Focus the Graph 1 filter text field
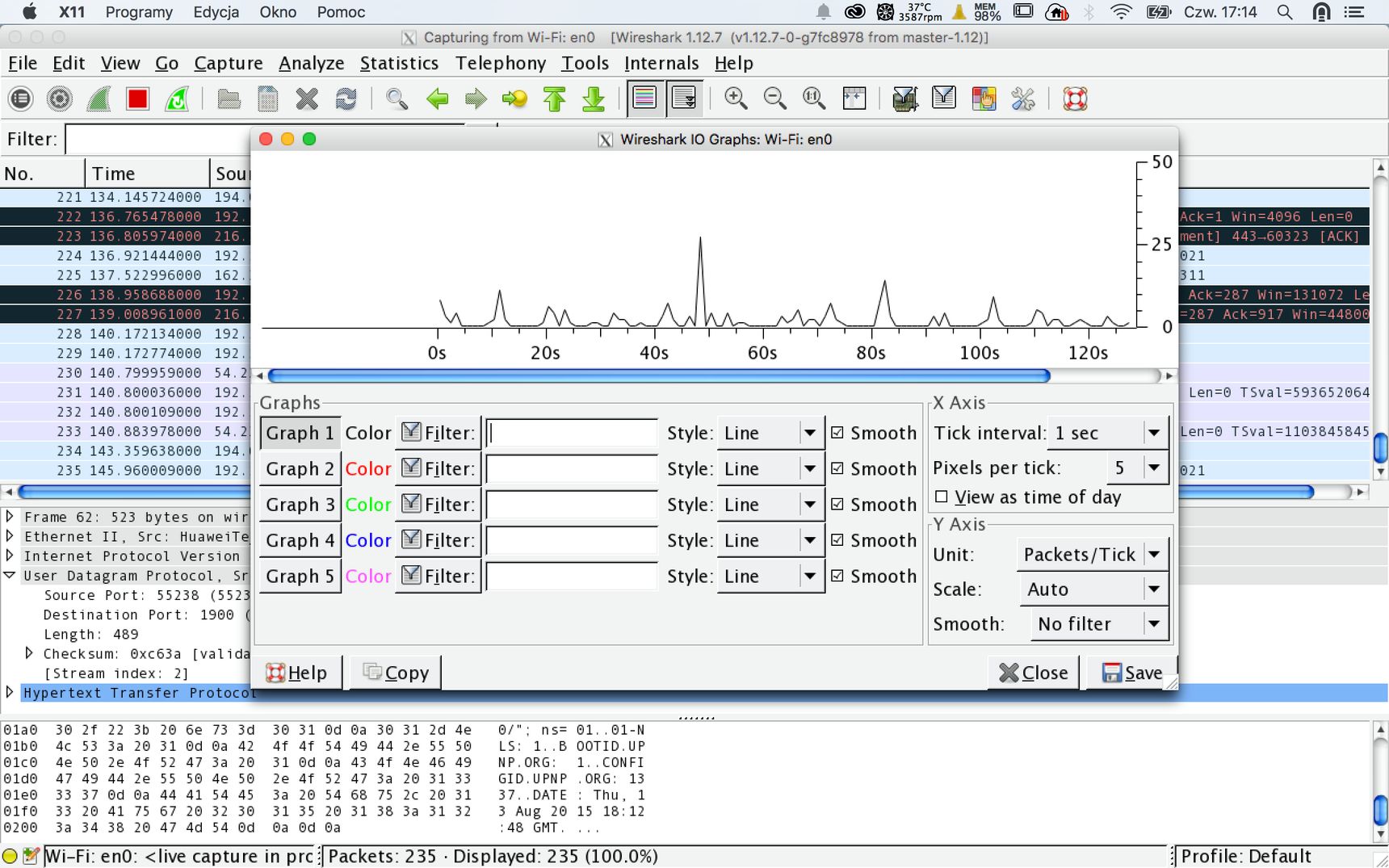This screenshot has height=868, width=1389. pyautogui.click(x=572, y=433)
